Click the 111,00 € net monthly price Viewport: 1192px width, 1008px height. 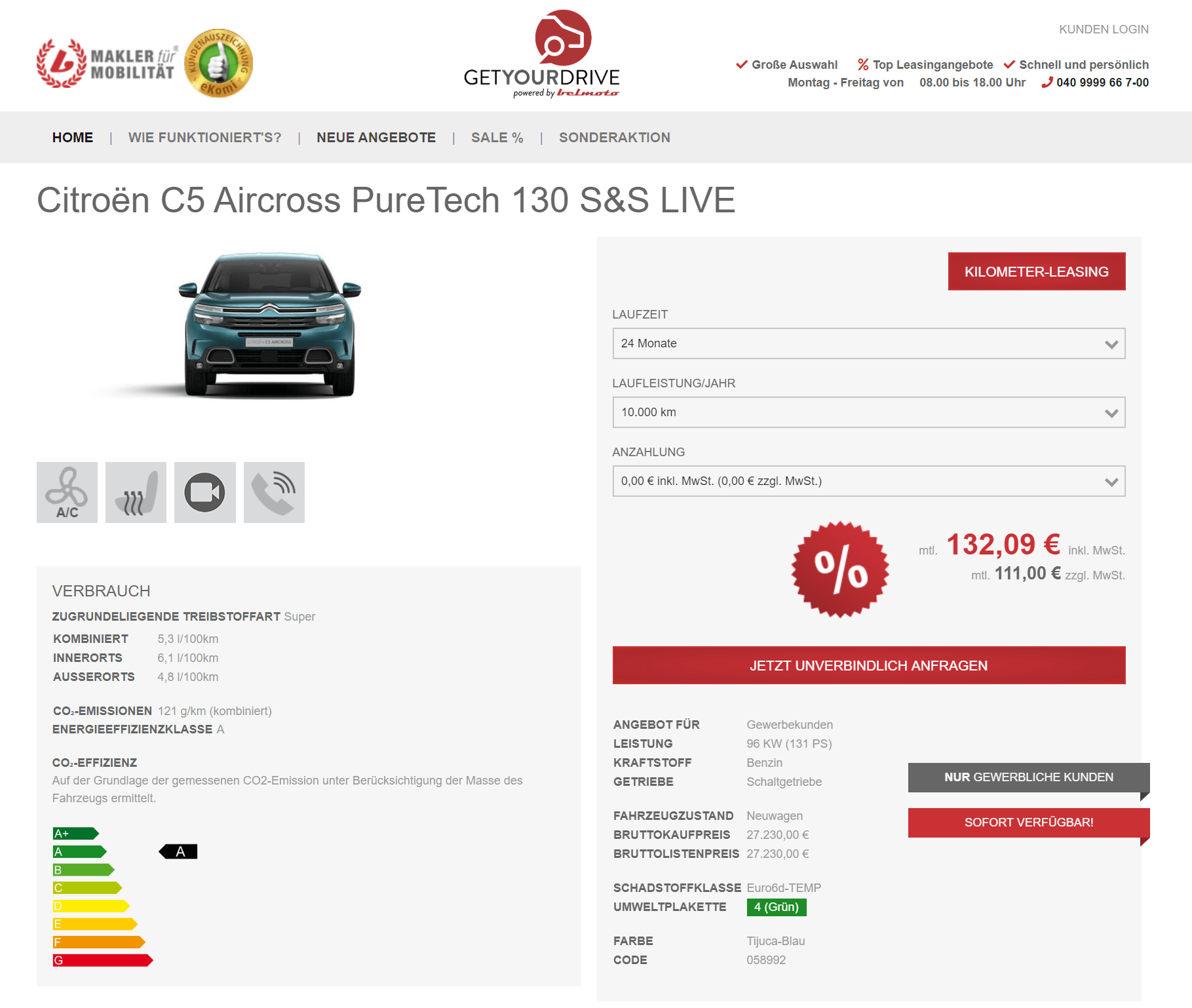[1028, 573]
